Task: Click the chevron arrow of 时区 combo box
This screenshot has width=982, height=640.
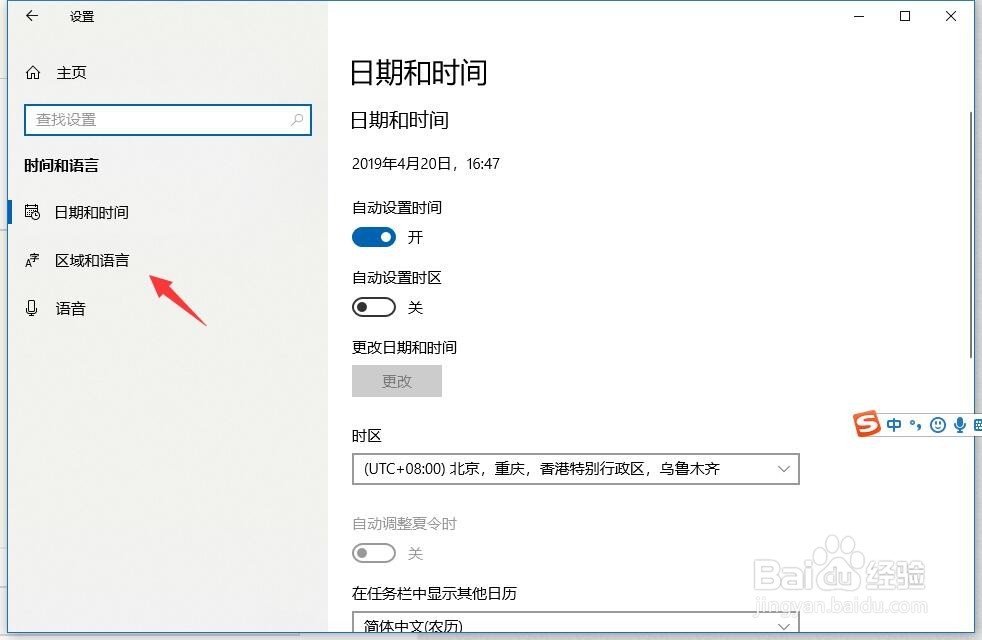Action: pyautogui.click(x=783, y=469)
